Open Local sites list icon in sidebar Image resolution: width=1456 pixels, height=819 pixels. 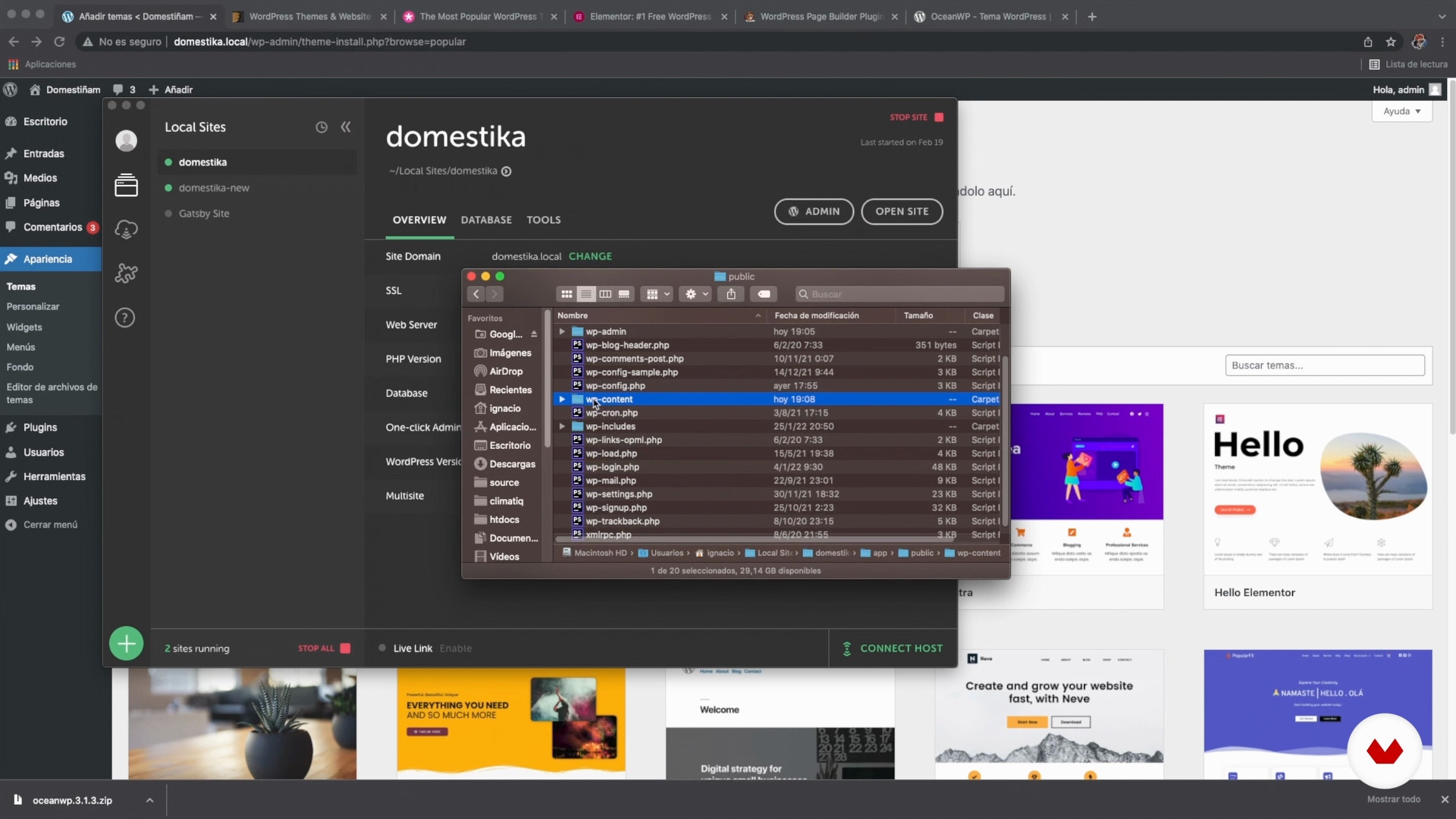point(126,185)
